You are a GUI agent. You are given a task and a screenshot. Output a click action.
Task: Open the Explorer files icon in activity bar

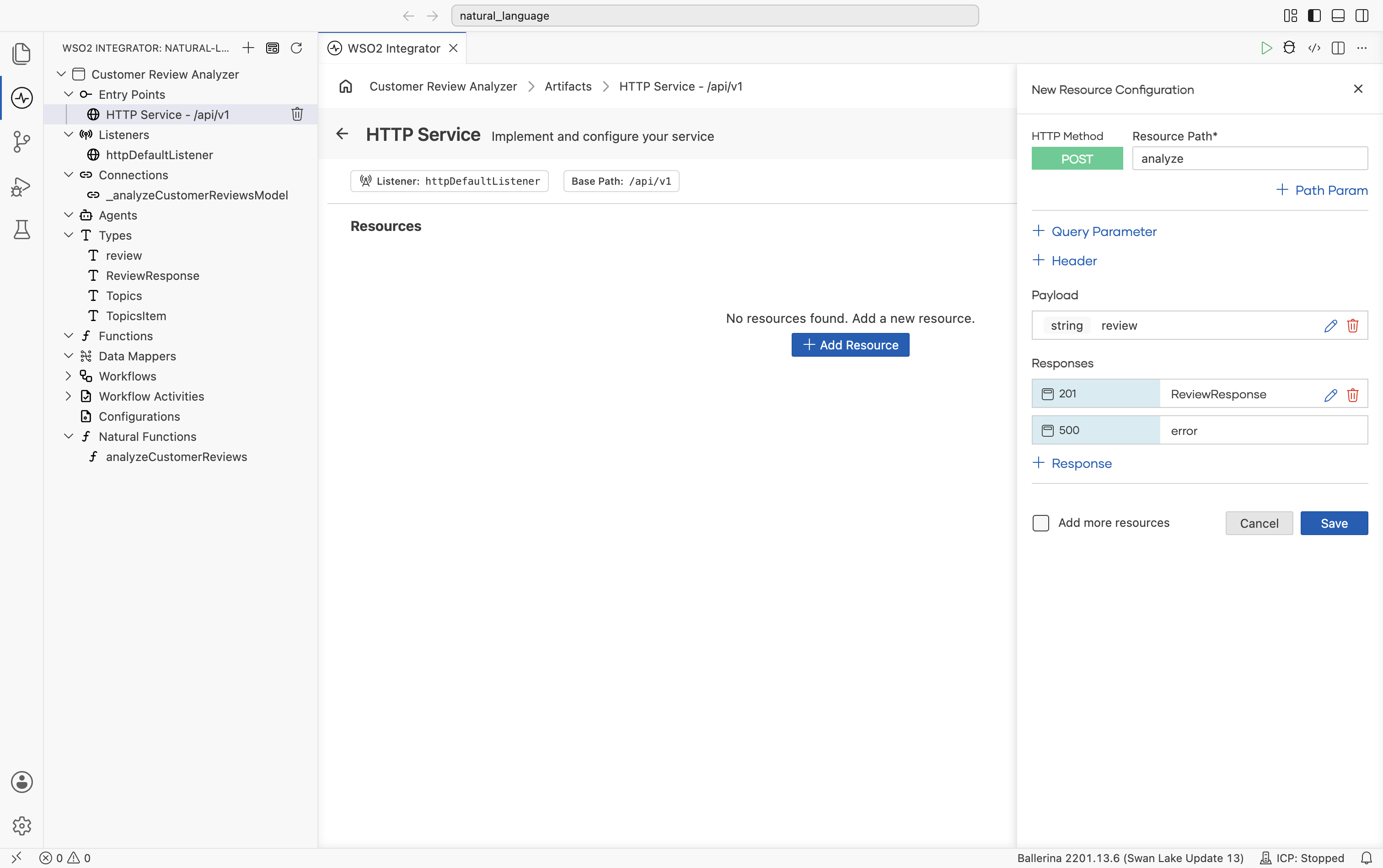tap(22, 54)
